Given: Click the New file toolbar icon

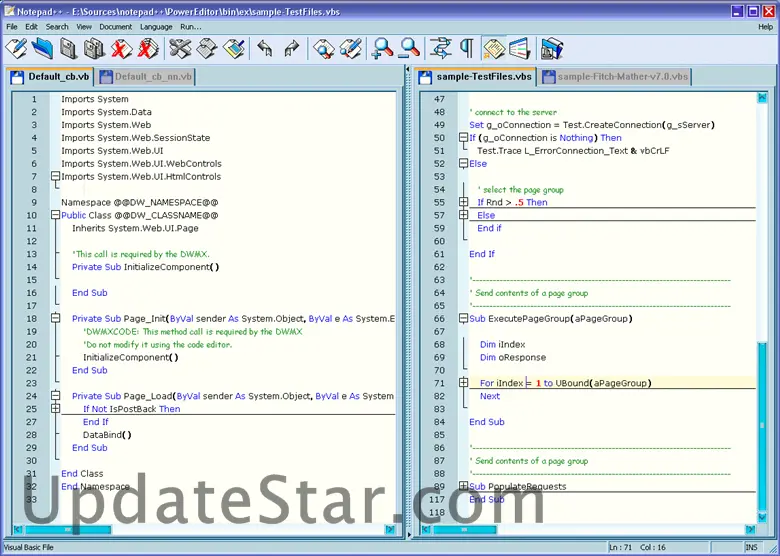Looking at the screenshot, I should [x=17, y=48].
